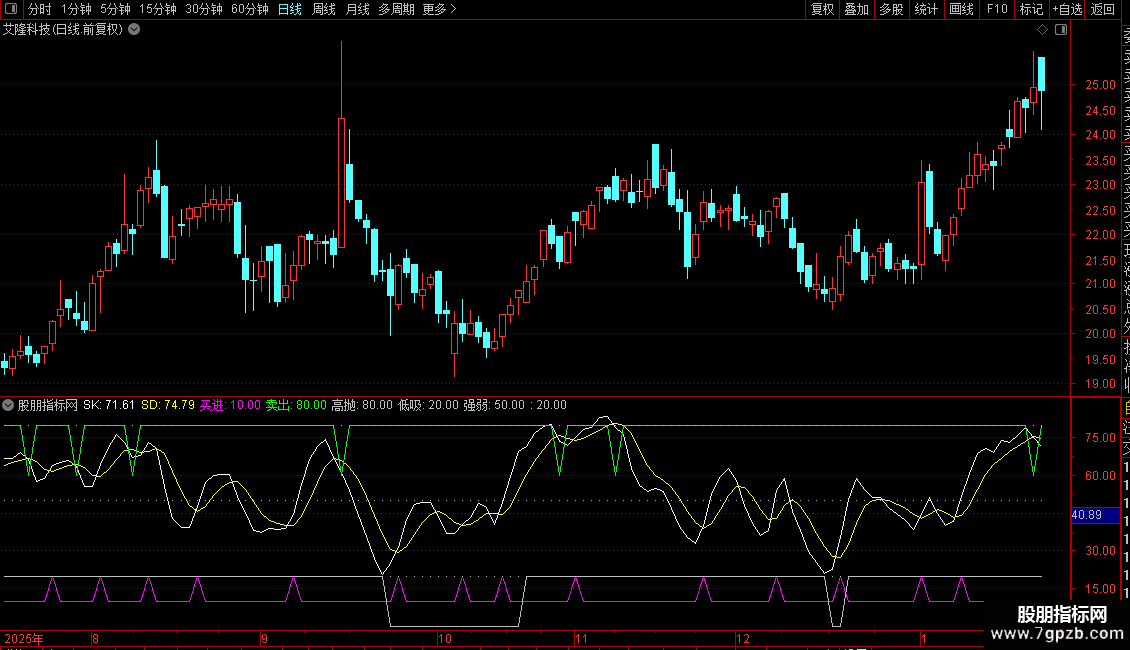This screenshot has width=1130, height=650.
Task: Toggle 叠加 overlay mode
Action: click(856, 9)
